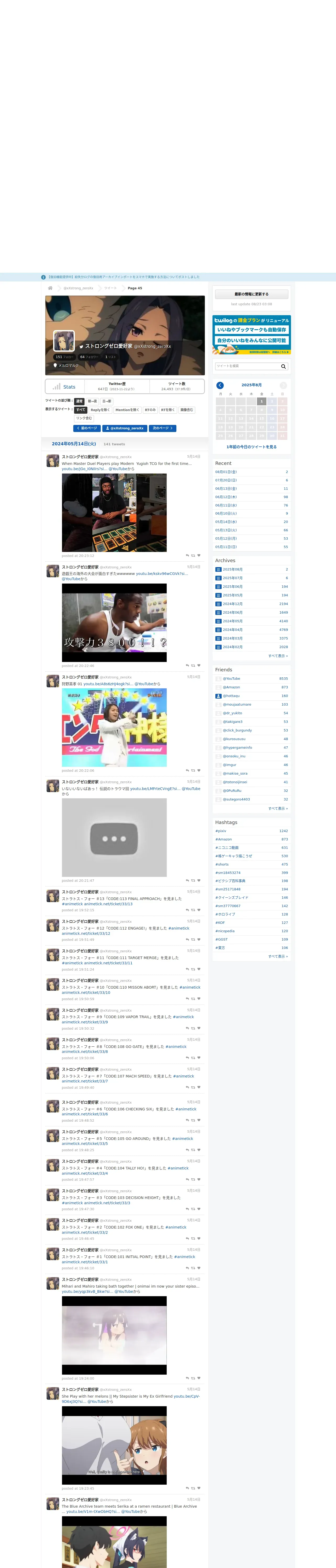Open ツイート breadcrumb item
The image size is (336, 1568).
click(110, 288)
